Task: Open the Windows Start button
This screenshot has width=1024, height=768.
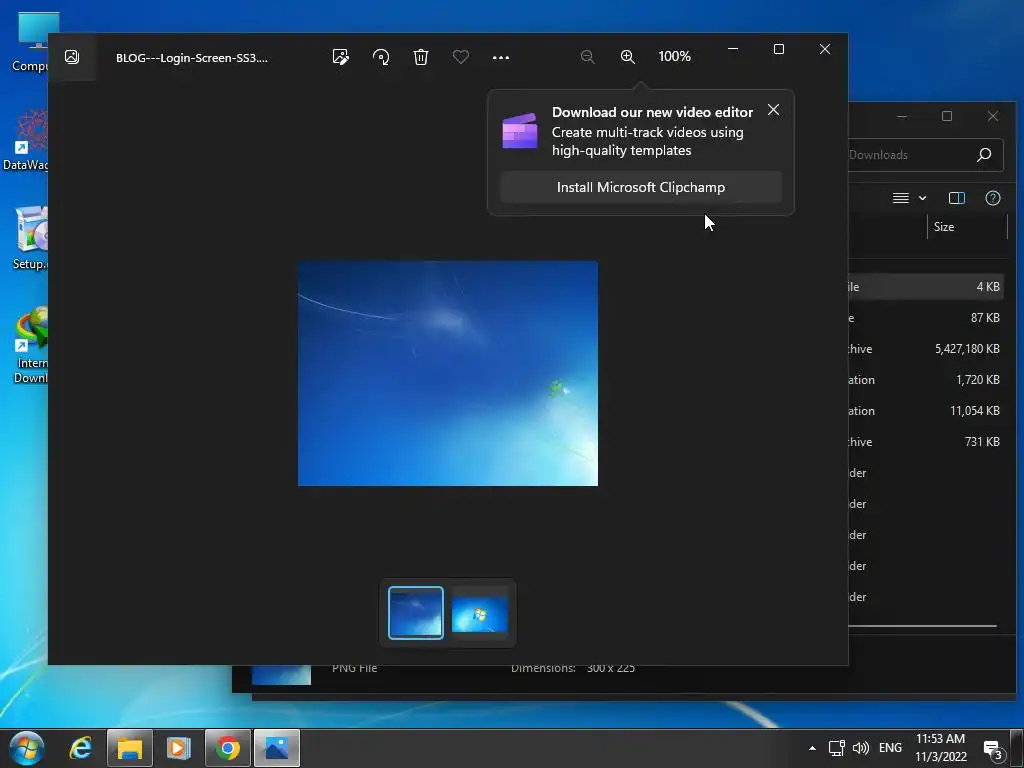Action: pyautogui.click(x=27, y=748)
